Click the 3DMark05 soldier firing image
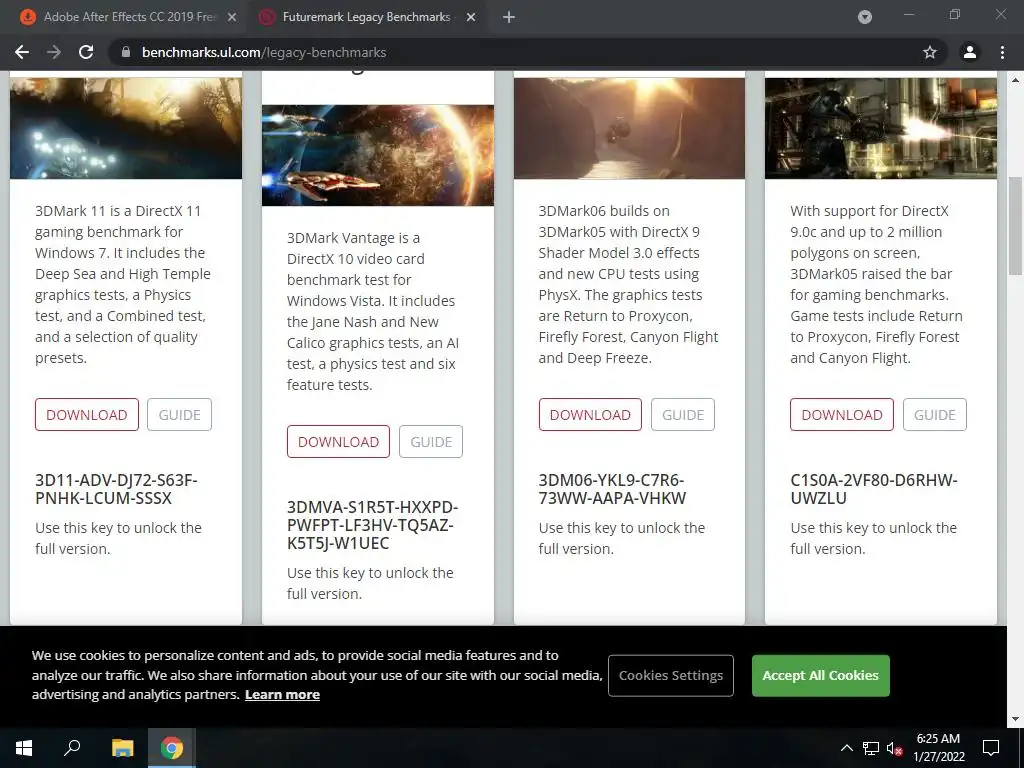1024x768 pixels. tap(881, 128)
